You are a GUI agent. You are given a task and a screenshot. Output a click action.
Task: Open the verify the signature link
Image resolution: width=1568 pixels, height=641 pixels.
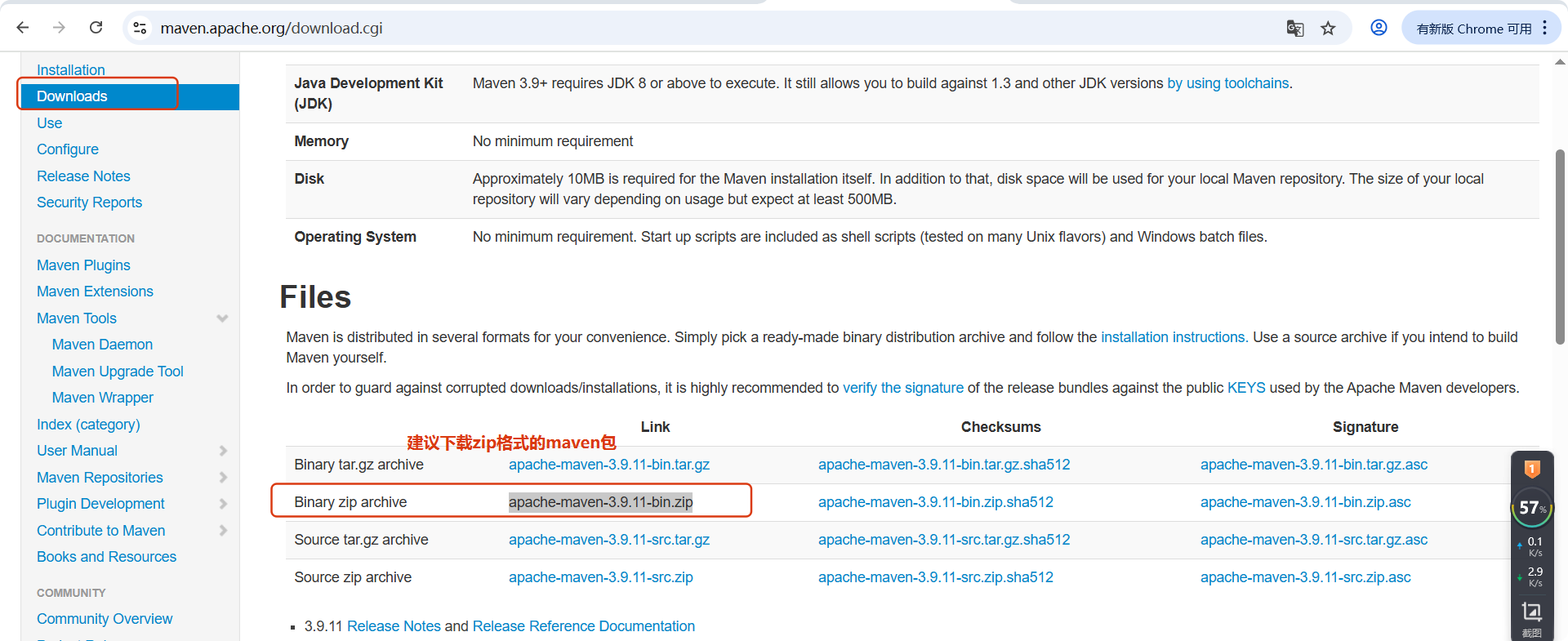click(x=903, y=388)
